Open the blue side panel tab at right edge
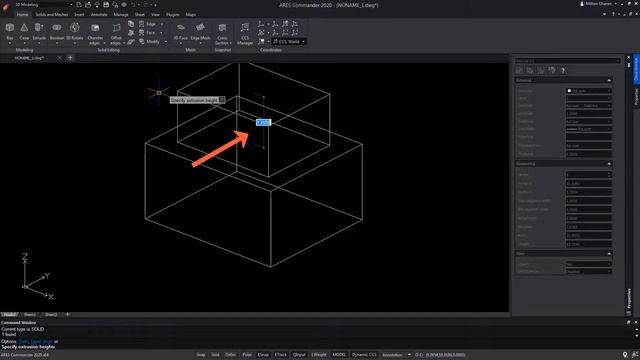Viewport: 640px width, 360px height. coord(636,69)
